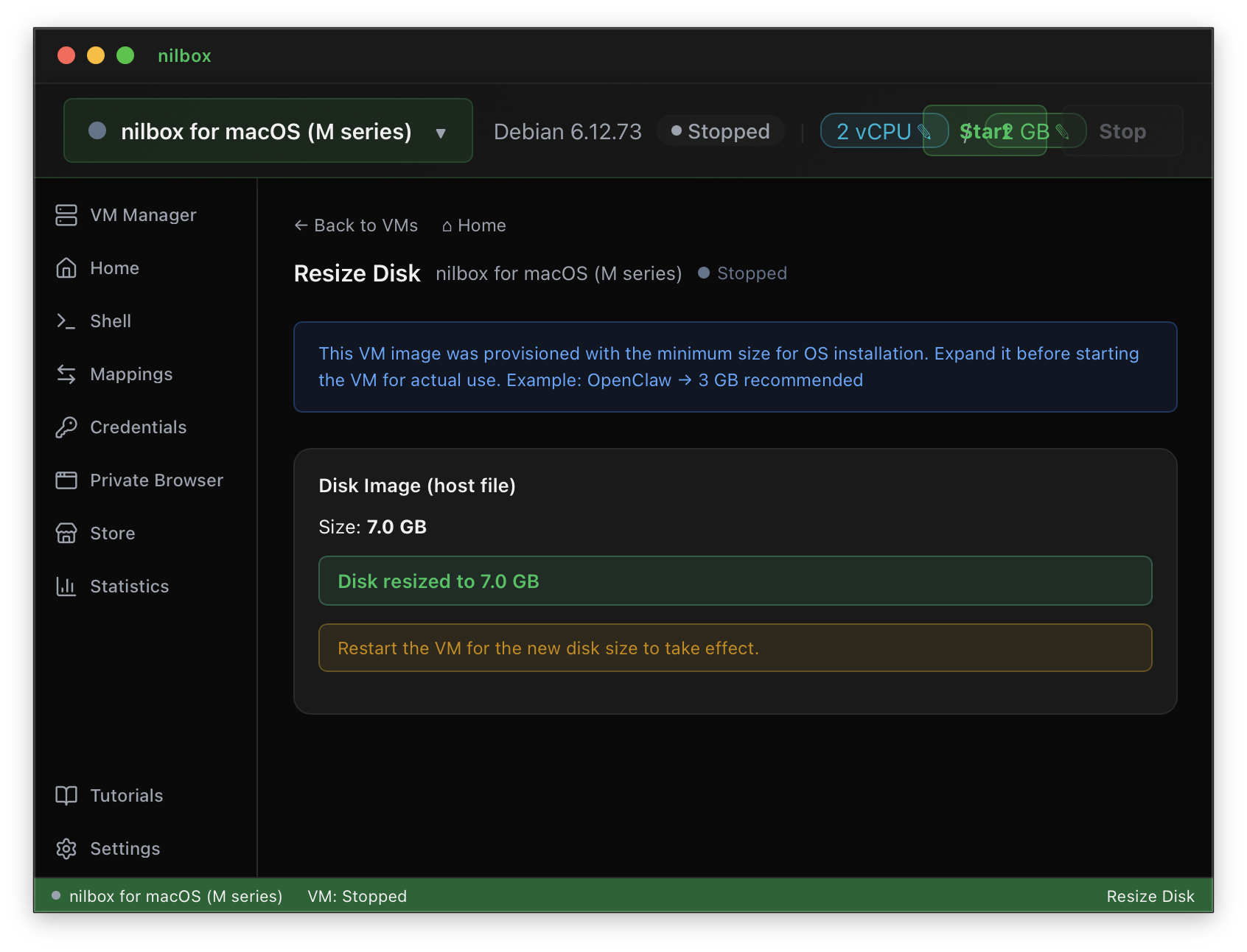This screenshot has height=952, width=1247.
Task: Select the Home breadcrumb
Action: 474,225
